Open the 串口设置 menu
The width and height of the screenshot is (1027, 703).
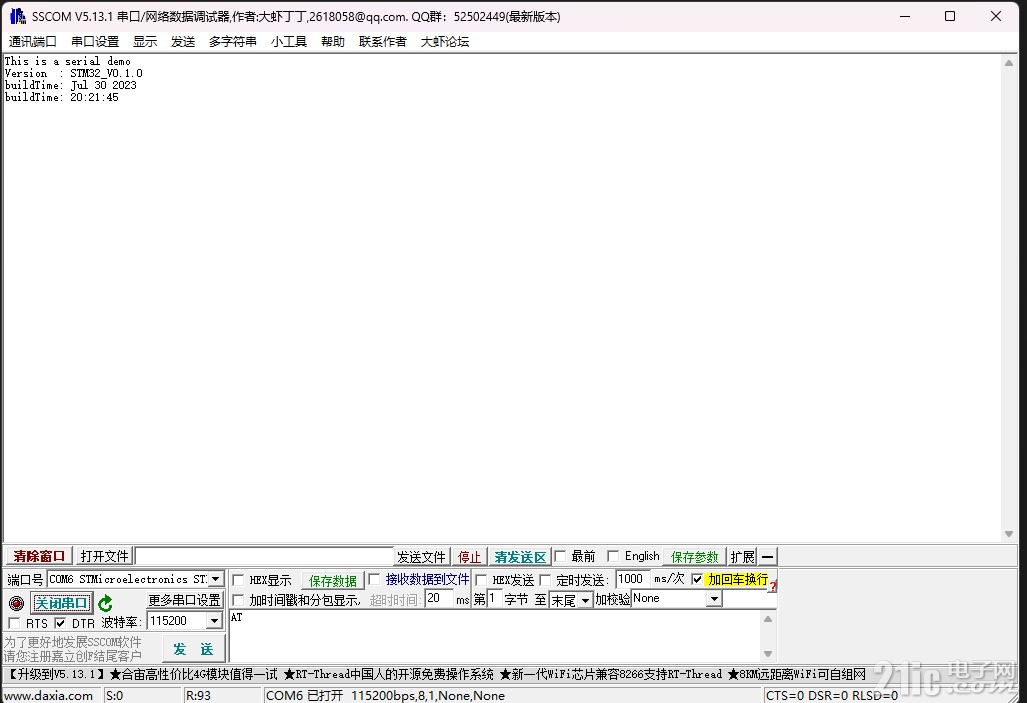[95, 41]
